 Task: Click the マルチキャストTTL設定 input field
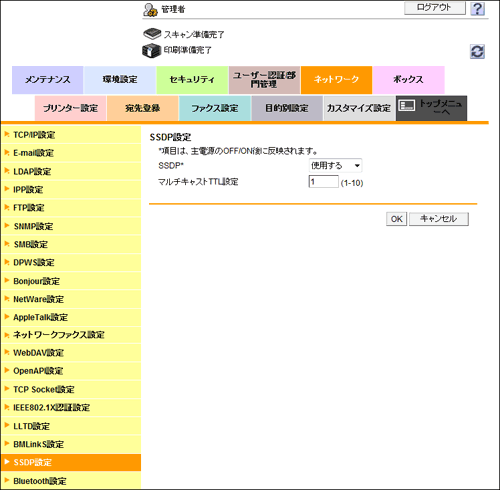pyautogui.click(x=323, y=182)
